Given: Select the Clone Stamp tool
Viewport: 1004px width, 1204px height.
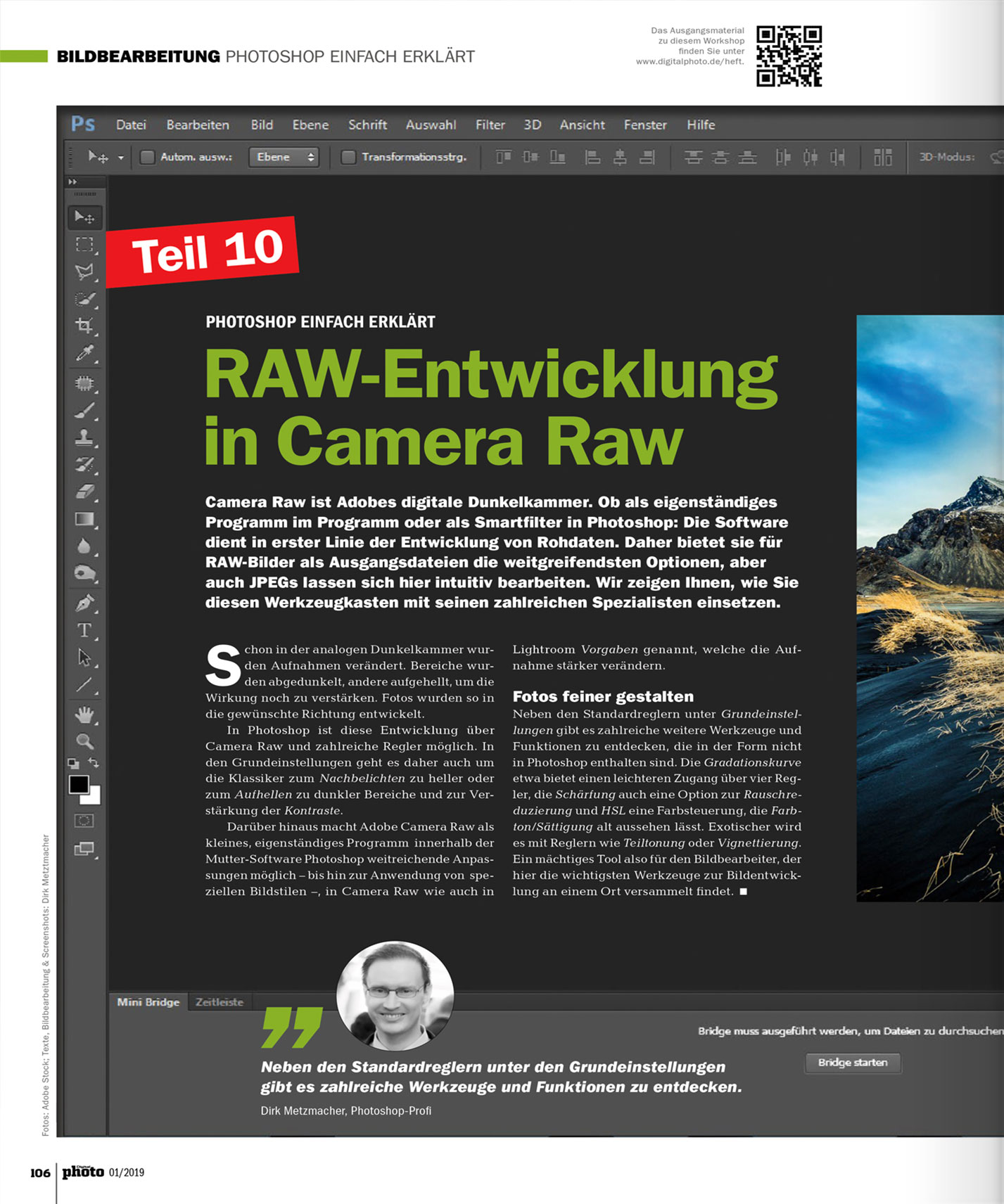Looking at the screenshot, I should click(84, 437).
